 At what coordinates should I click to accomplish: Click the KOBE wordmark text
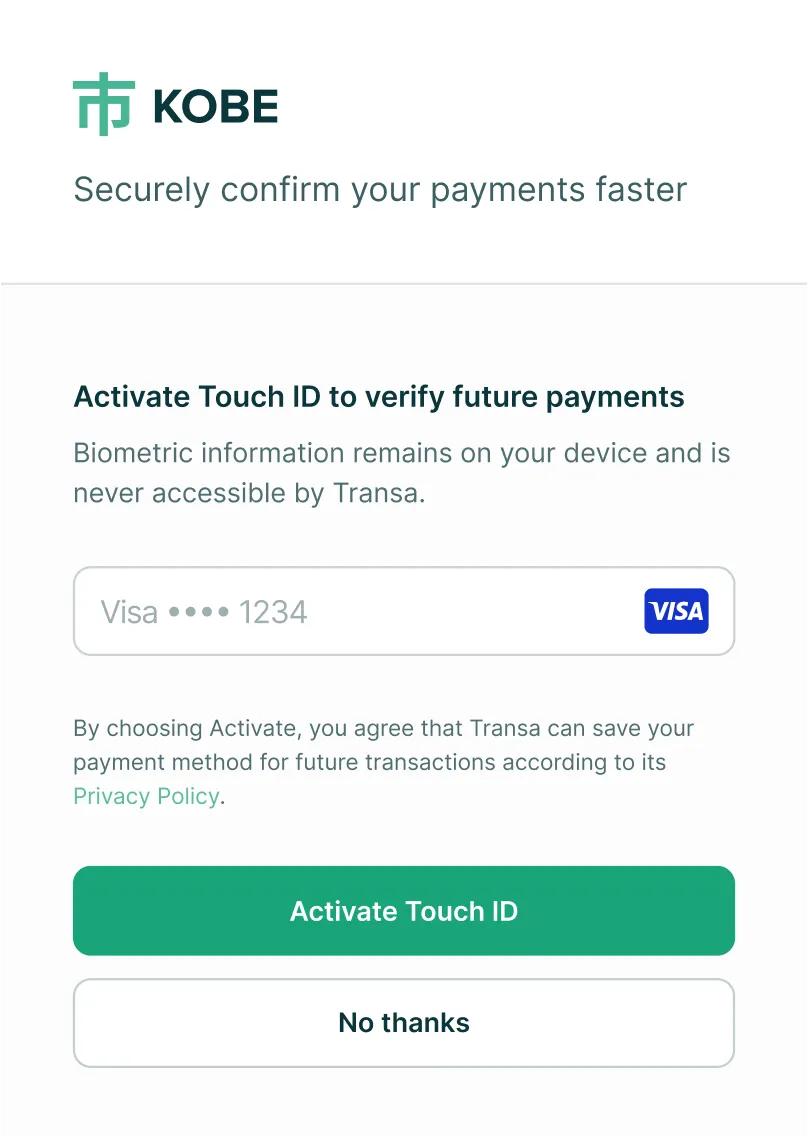click(215, 107)
